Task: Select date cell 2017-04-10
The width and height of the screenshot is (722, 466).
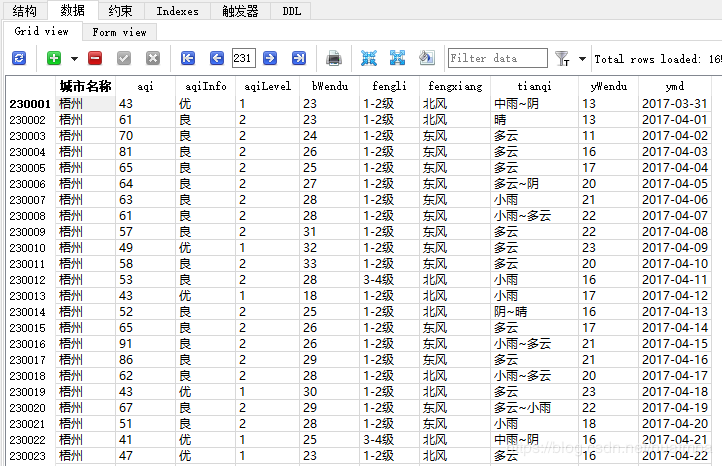Action: (x=675, y=264)
